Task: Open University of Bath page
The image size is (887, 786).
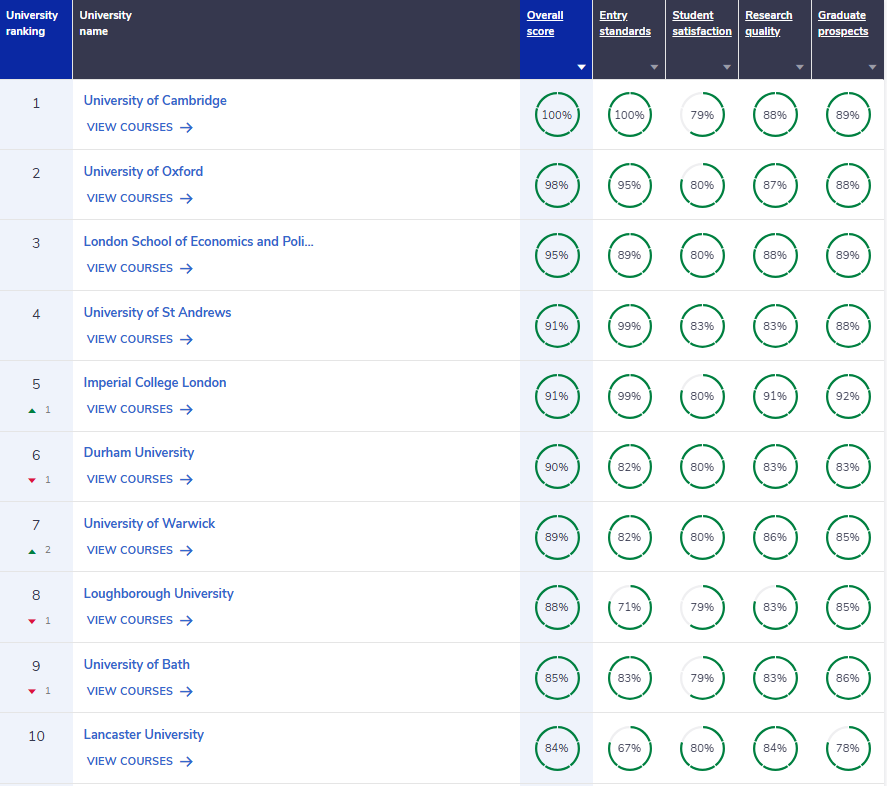Action: tap(136, 664)
